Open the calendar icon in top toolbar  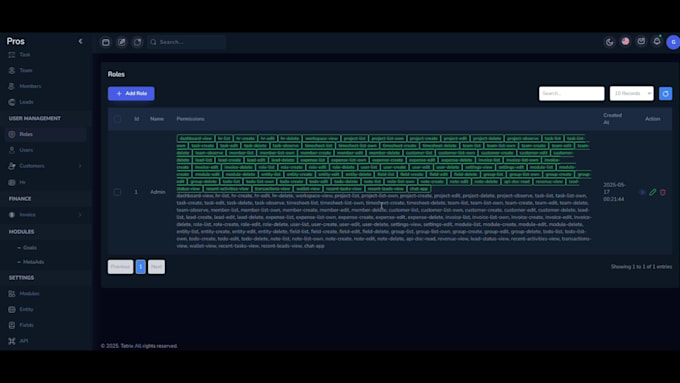click(x=105, y=42)
